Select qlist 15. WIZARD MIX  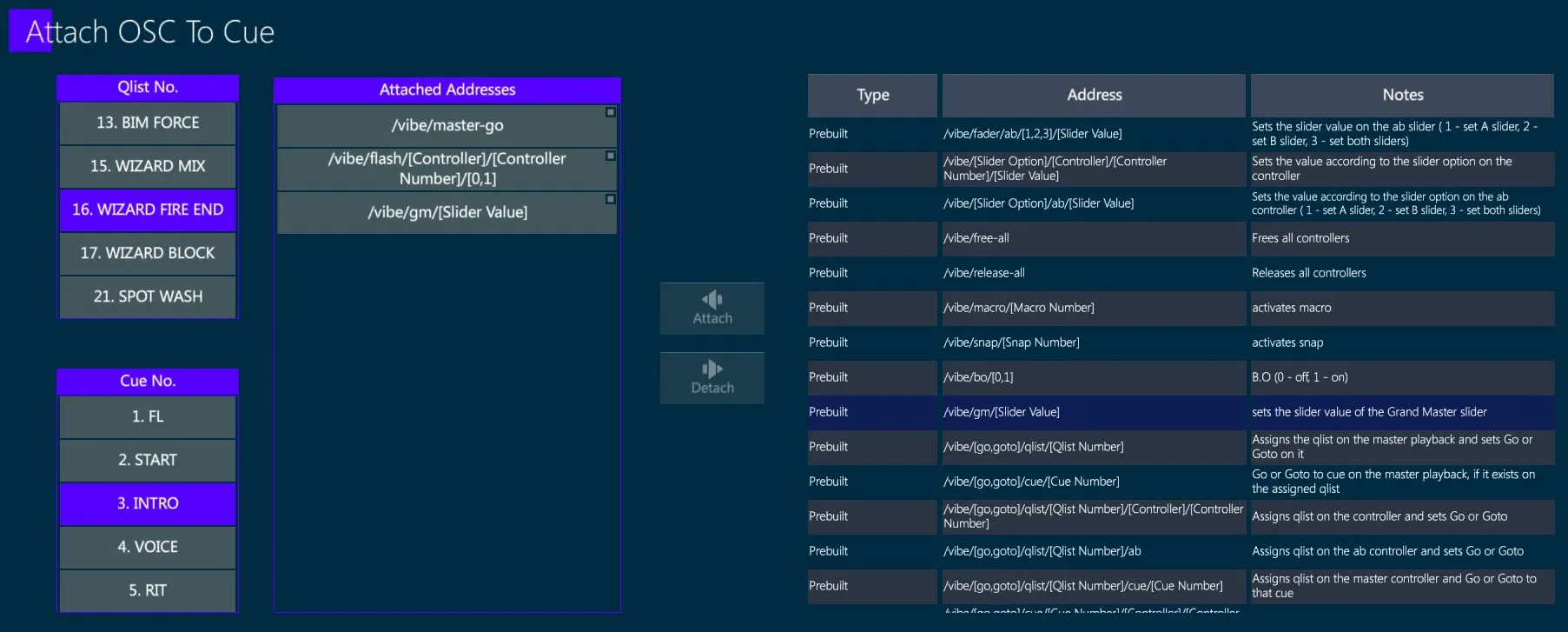coord(148,167)
